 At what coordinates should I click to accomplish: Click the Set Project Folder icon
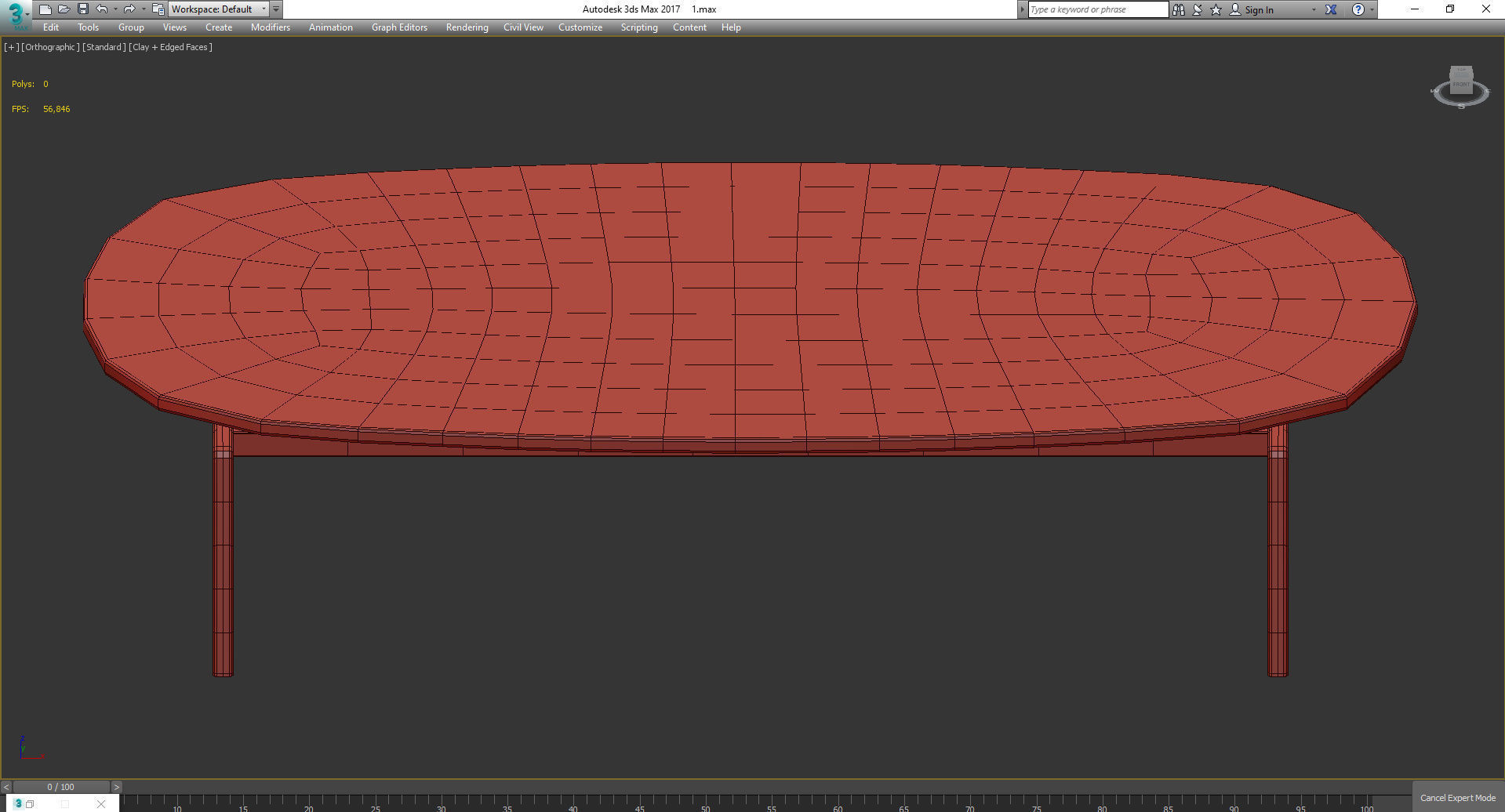(x=158, y=9)
